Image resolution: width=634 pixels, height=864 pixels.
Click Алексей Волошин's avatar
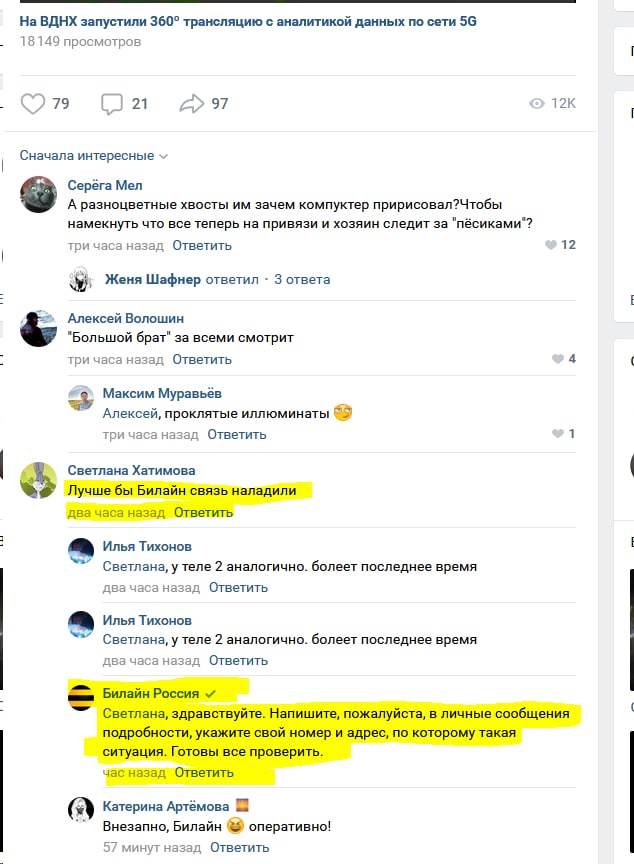tap(39, 328)
